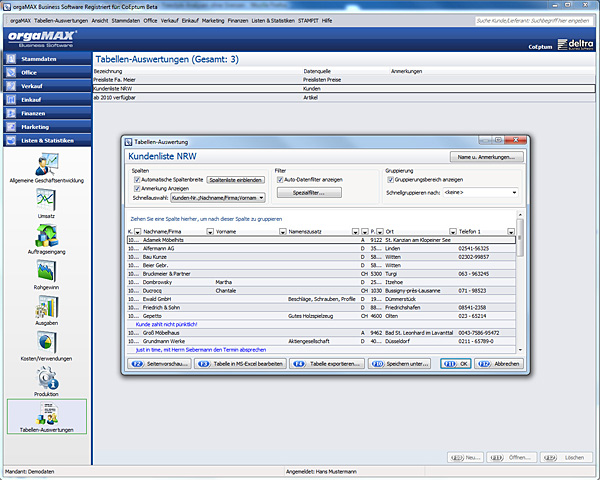Screen dimensions: 600x480
Task: Open filter arrow for K. column
Action: tap(137, 232)
